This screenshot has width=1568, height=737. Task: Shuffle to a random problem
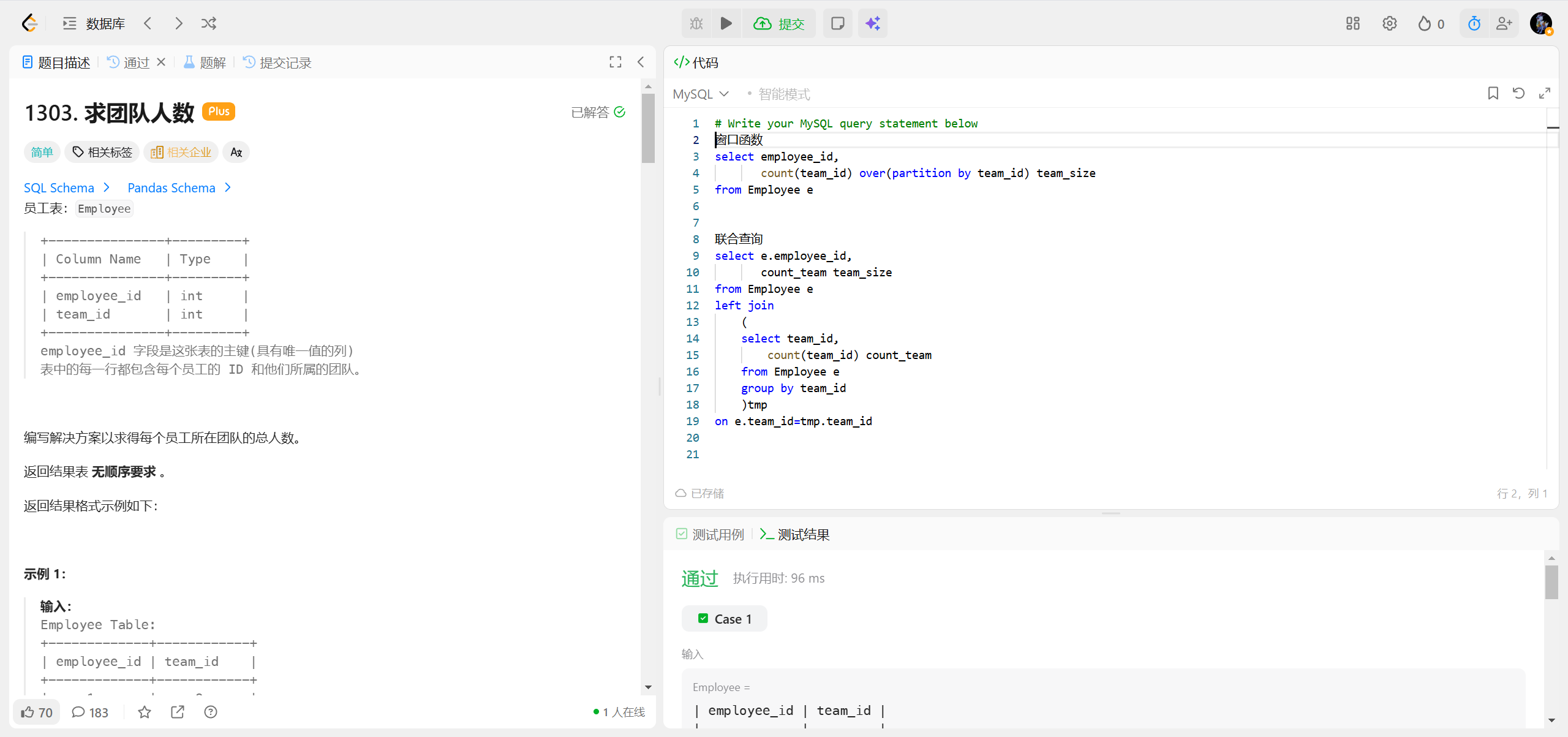pyautogui.click(x=209, y=23)
